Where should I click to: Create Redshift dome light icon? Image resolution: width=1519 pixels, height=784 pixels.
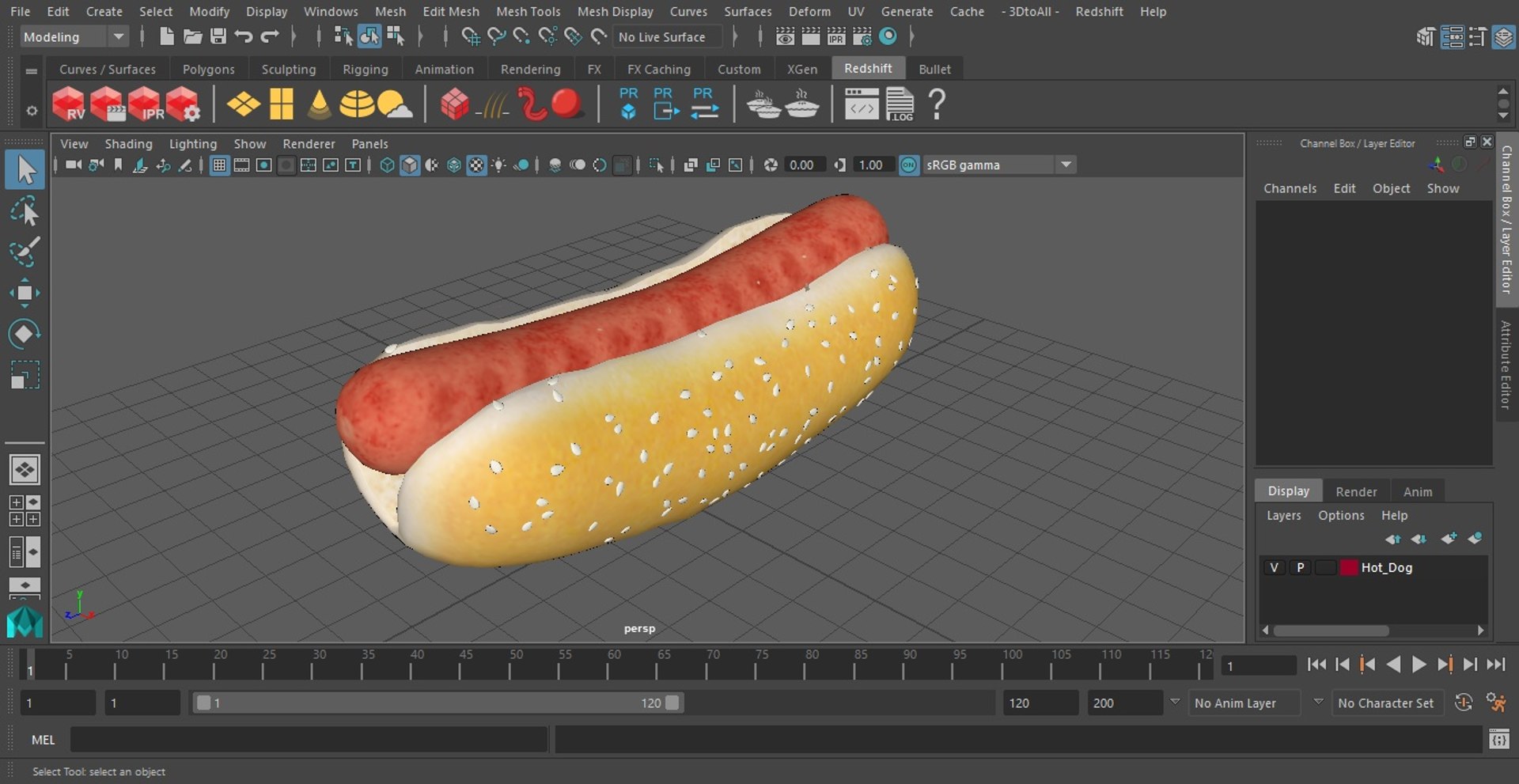357,104
